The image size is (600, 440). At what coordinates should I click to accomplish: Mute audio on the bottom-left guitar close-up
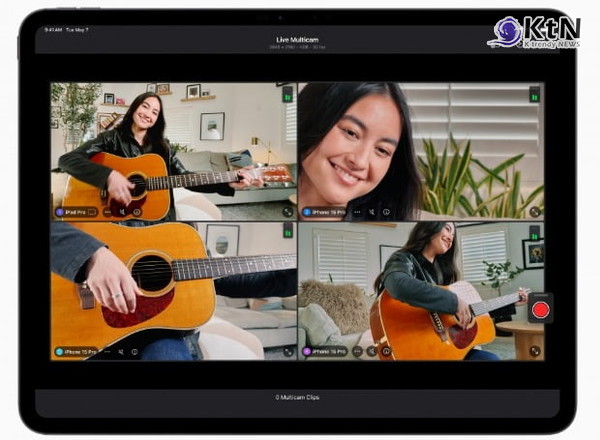[122, 351]
